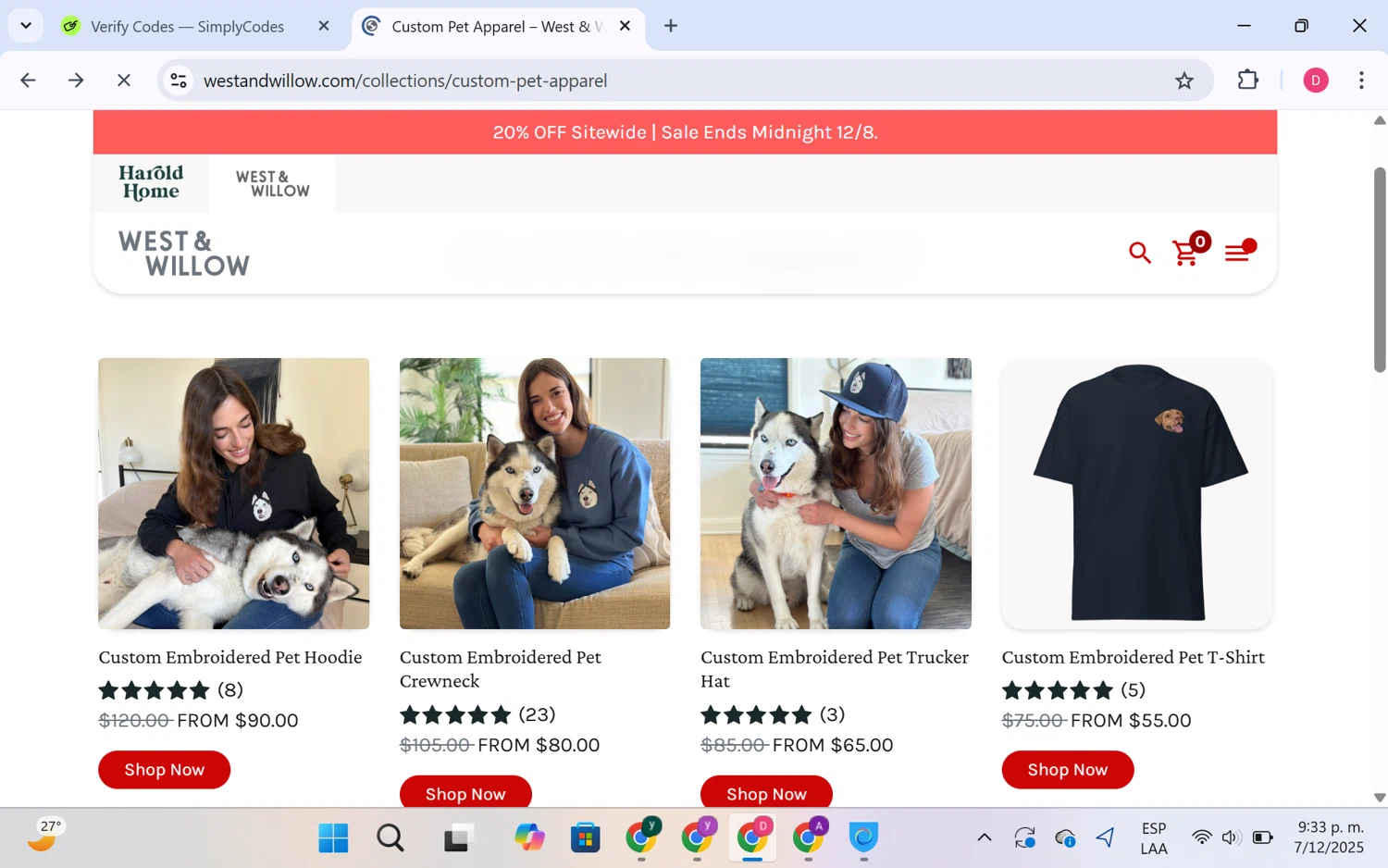Click the Hoodie star rating (8)
The height and width of the screenshot is (868, 1388).
171,690
